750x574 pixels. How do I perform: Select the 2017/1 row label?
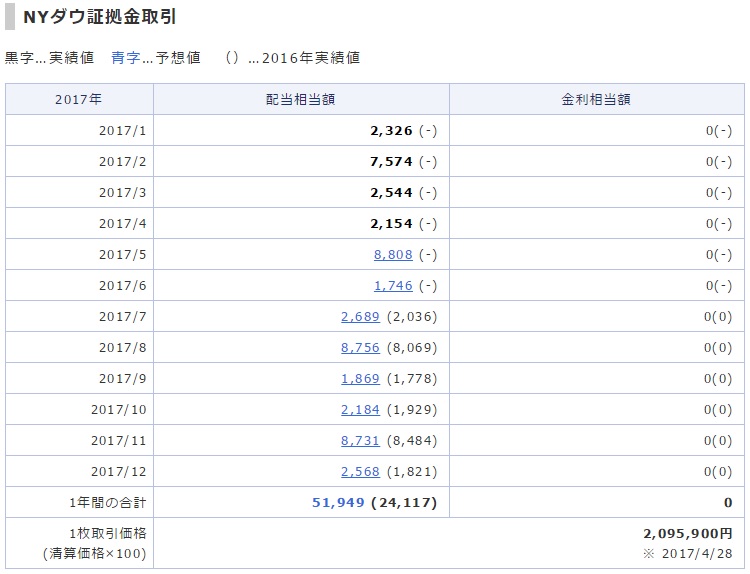(x=122, y=131)
